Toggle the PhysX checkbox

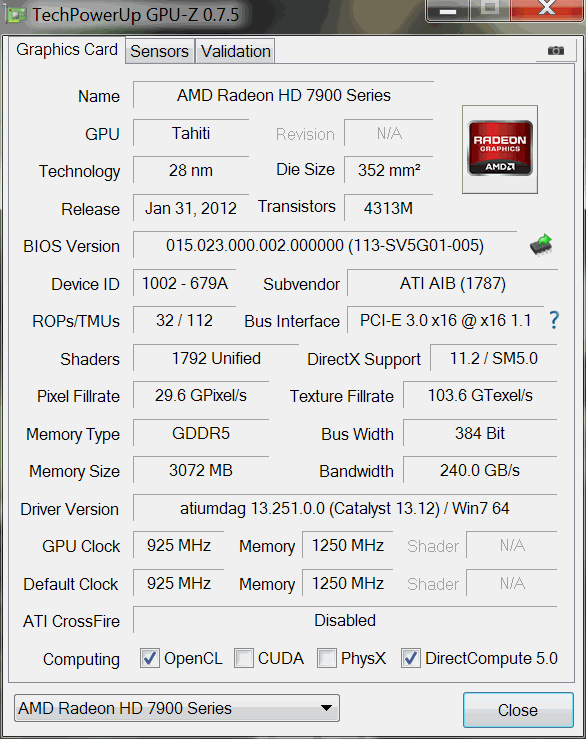[x=327, y=658]
